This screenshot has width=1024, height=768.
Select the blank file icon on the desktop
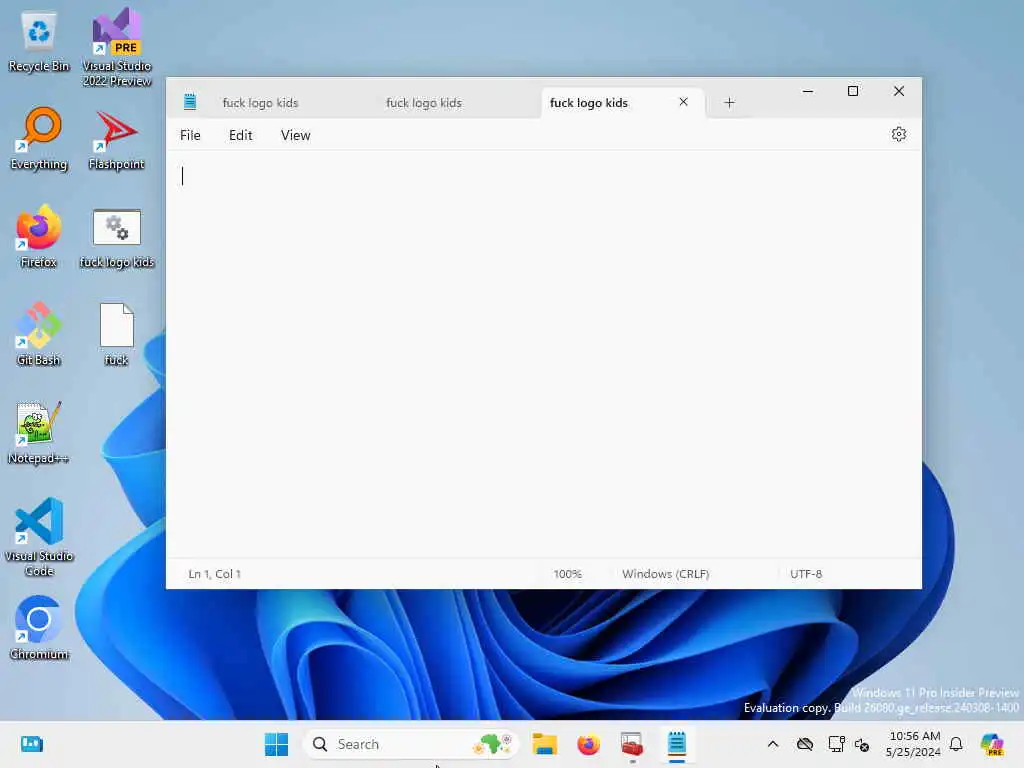tap(116, 334)
